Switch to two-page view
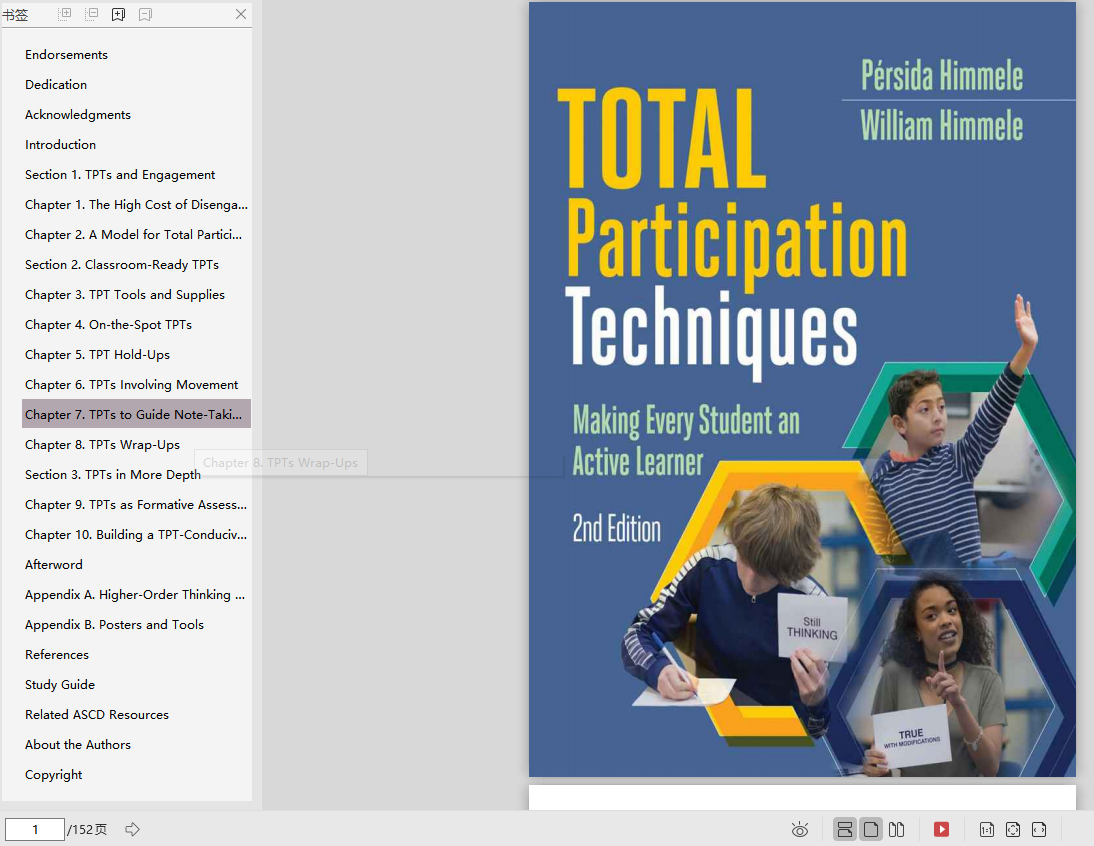This screenshot has width=1094, height=846. click(897, 829)
